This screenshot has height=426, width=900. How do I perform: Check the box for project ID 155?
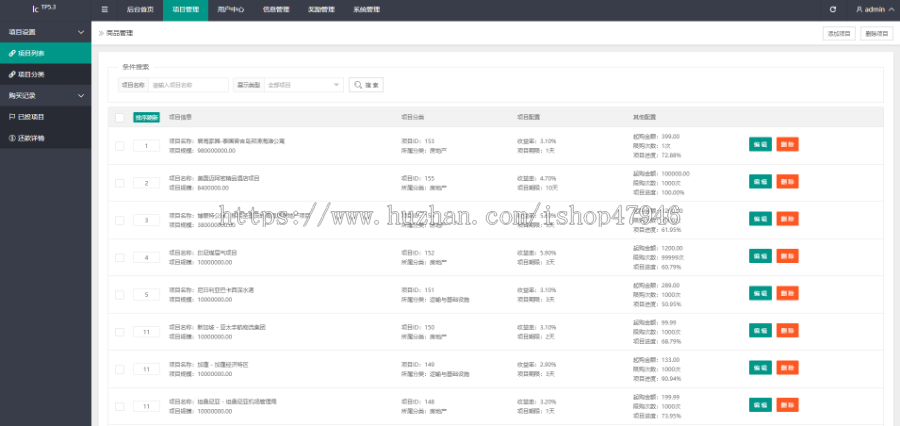[119, 183]
